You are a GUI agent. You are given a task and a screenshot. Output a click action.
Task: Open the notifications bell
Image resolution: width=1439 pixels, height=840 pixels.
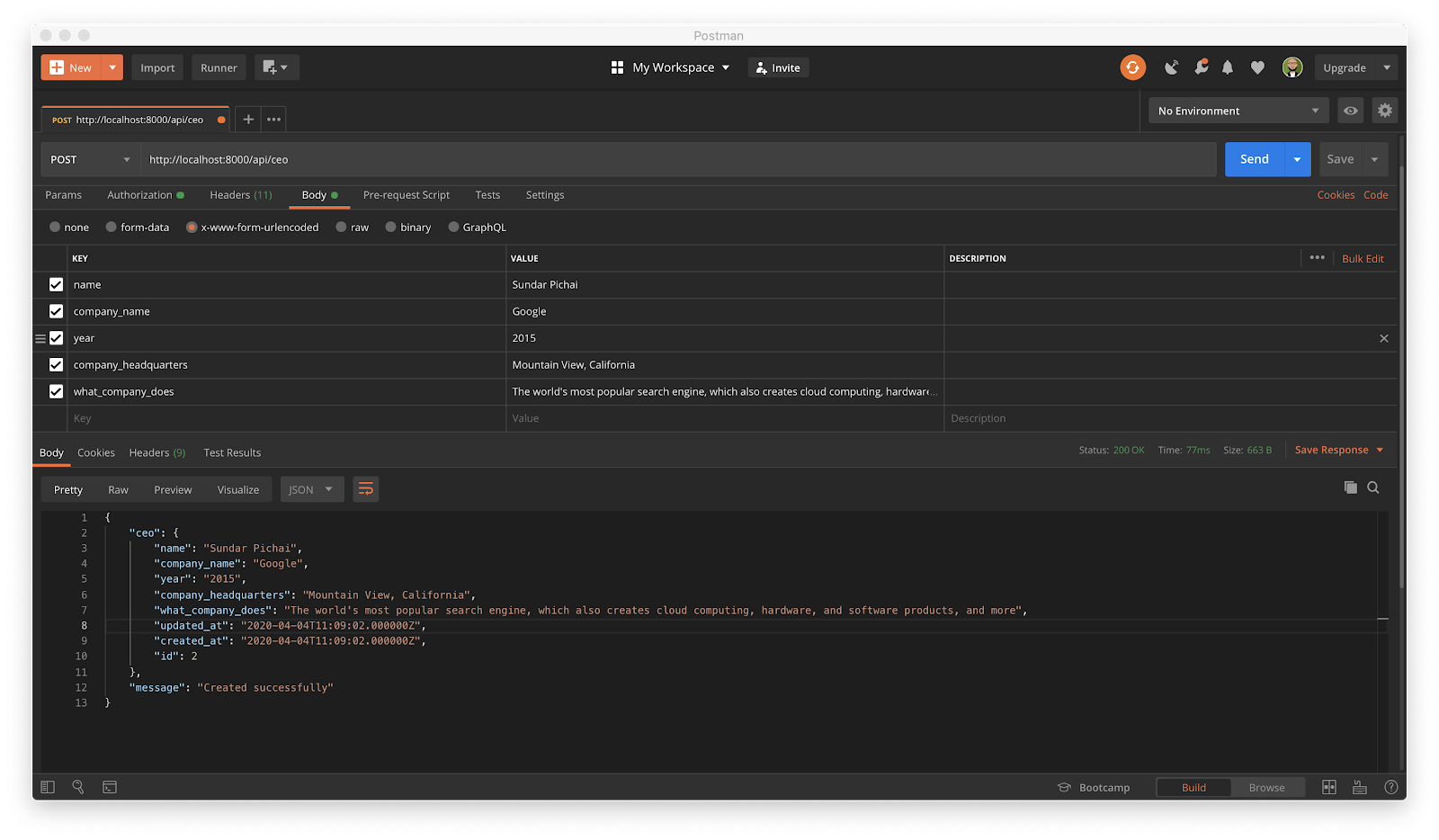[x=1228, y=67]
